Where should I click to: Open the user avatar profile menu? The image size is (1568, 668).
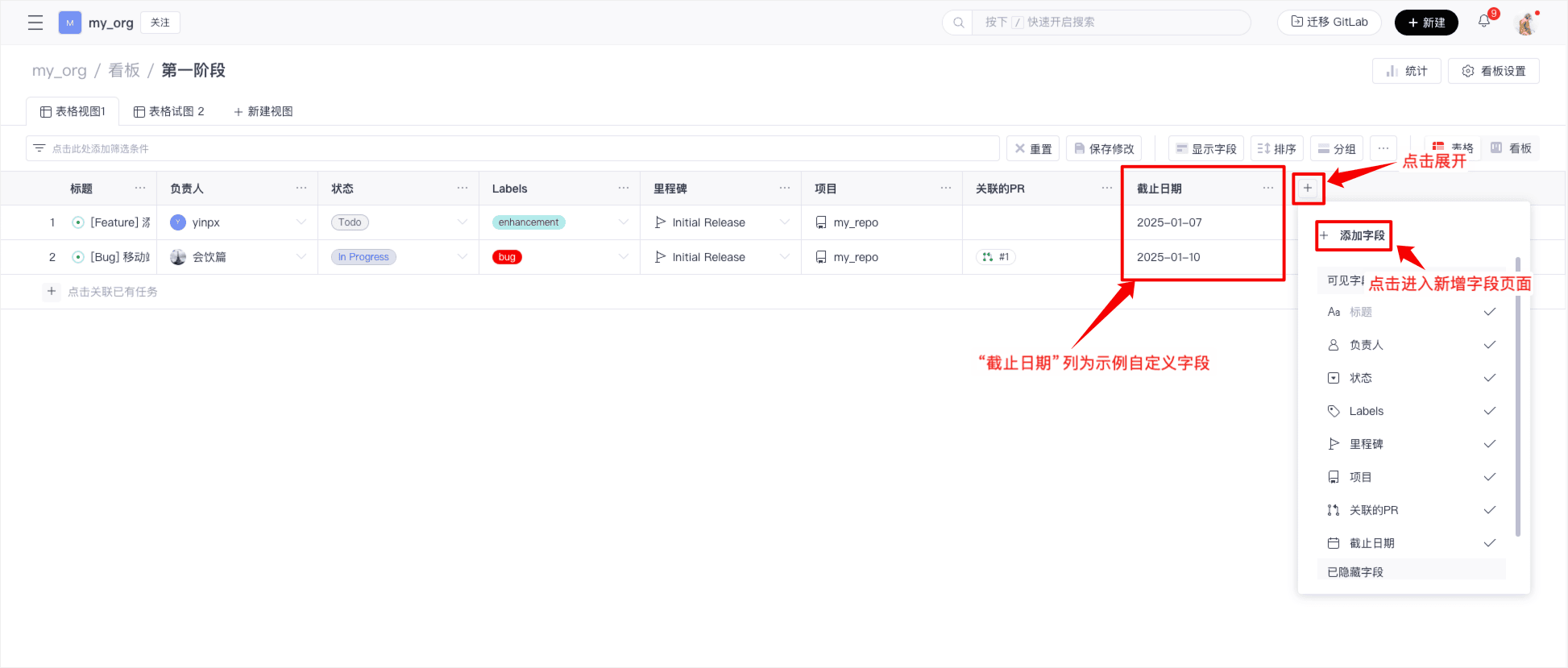(1525, 23)
